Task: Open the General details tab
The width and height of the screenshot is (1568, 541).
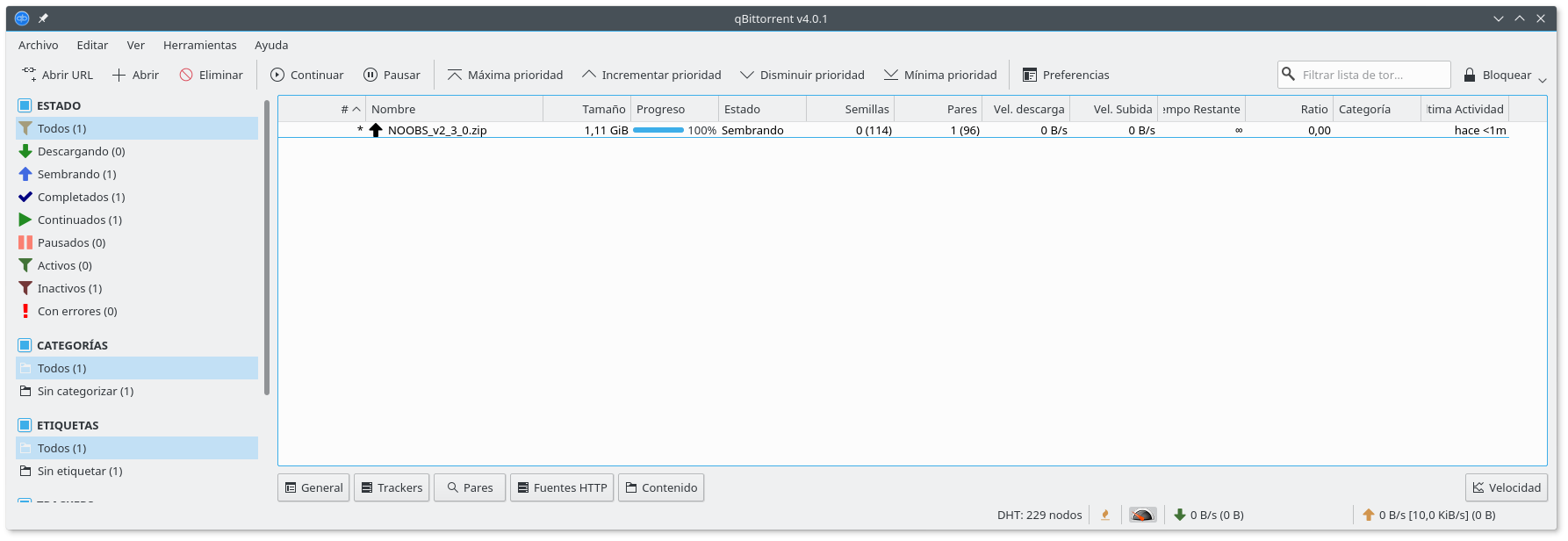Action: [x=313, y=487]
